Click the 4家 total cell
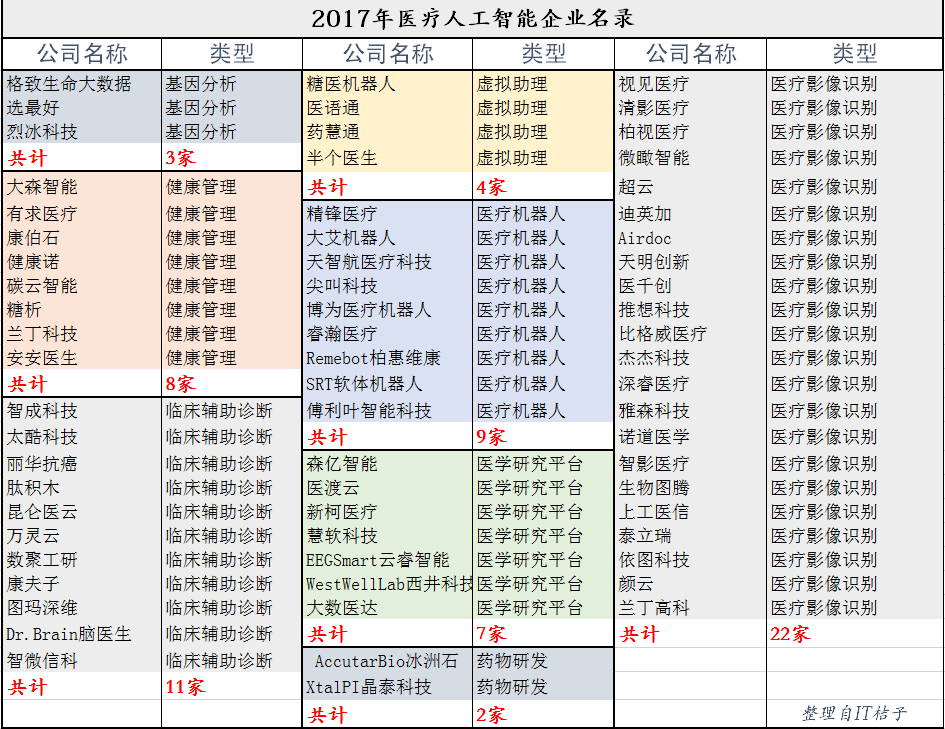This screenshot has width=945, height=729. tap(491, 187)
